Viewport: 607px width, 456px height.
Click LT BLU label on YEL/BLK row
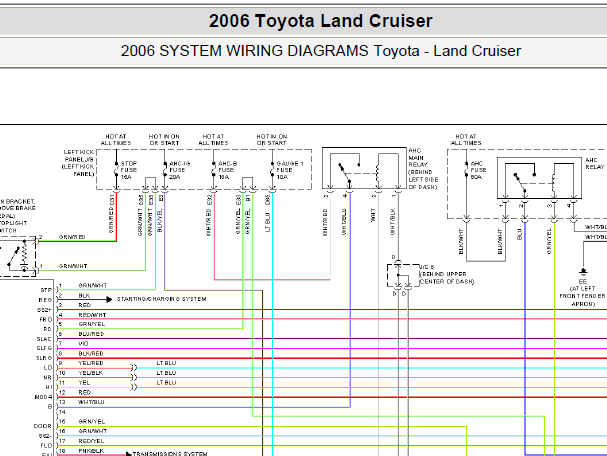tap(166, 373)
